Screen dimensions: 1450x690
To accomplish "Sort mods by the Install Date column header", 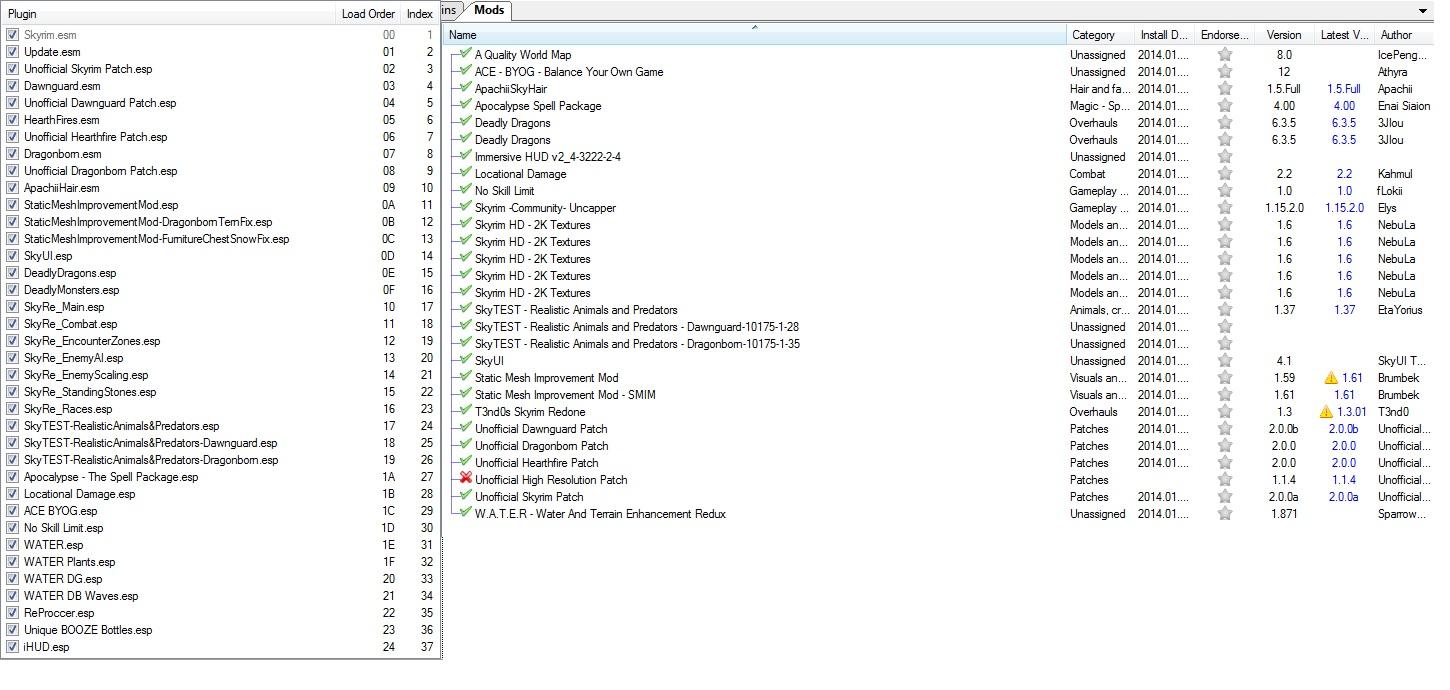I will [x=1165, y=35].
